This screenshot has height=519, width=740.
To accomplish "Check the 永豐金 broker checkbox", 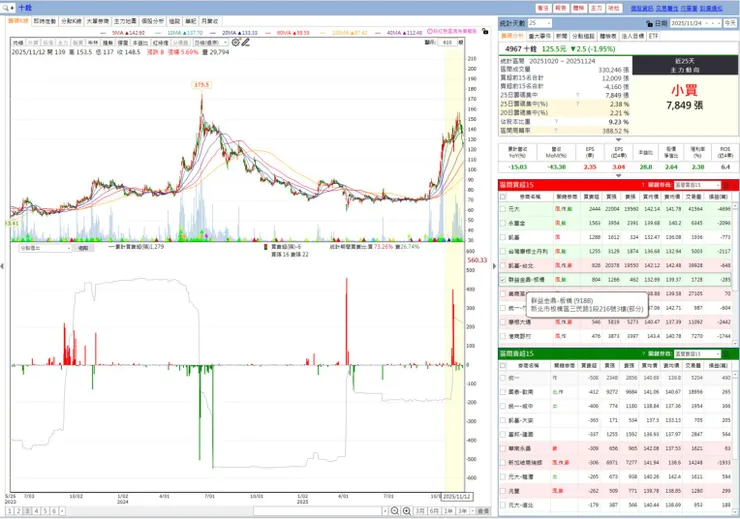I will tap(503, 223).
